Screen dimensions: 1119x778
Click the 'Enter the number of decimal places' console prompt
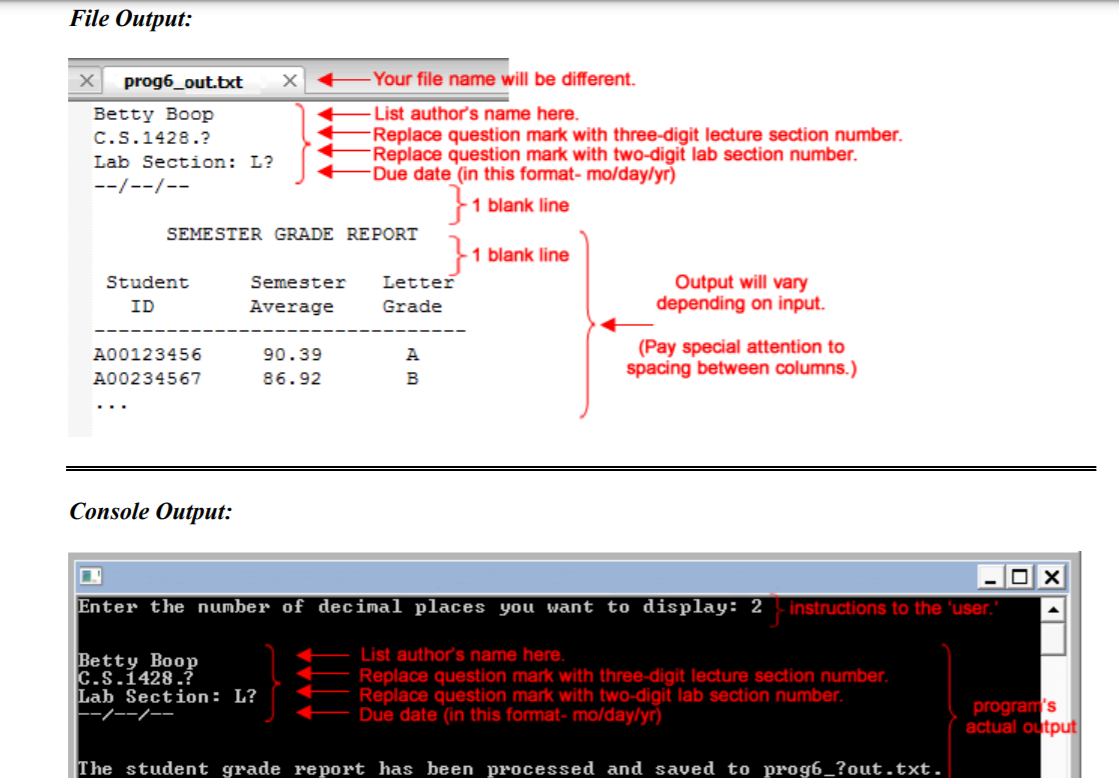click(x=420, y=607)
